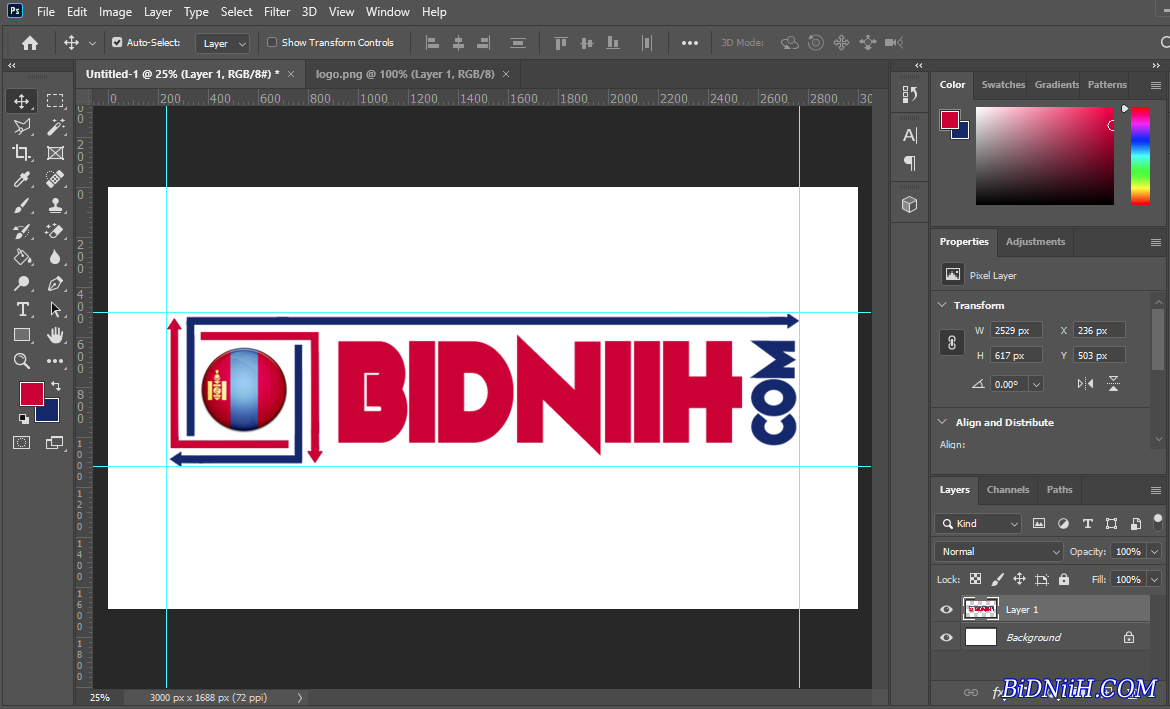
Task: Select the Crop tool
Action: click(x=22, y=153)
